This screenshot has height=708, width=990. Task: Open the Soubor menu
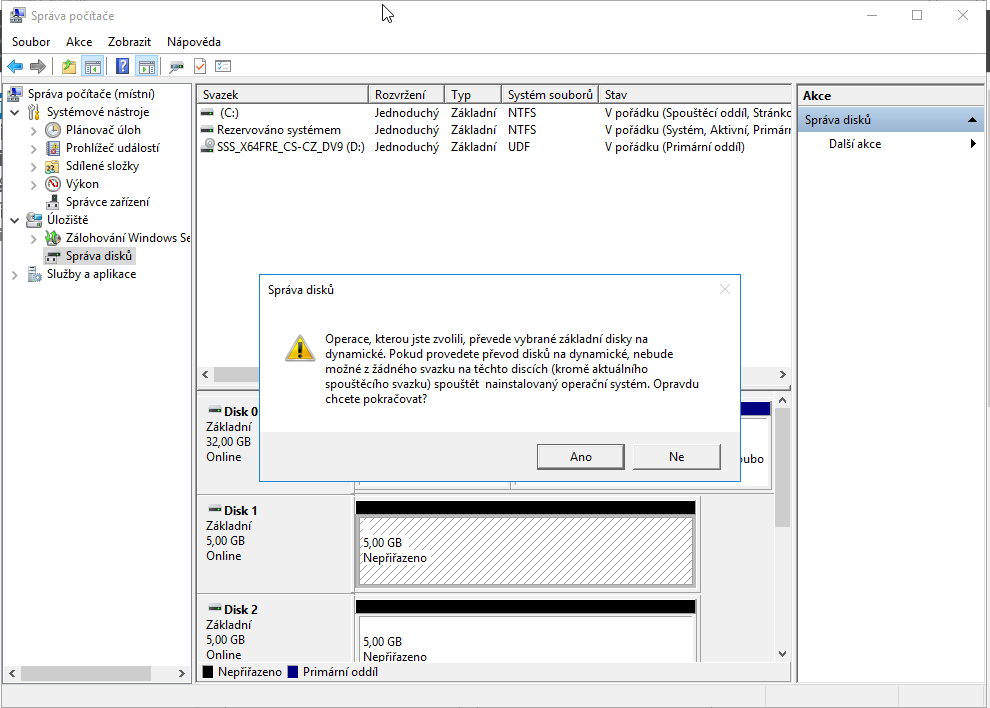tap(31, 42)
